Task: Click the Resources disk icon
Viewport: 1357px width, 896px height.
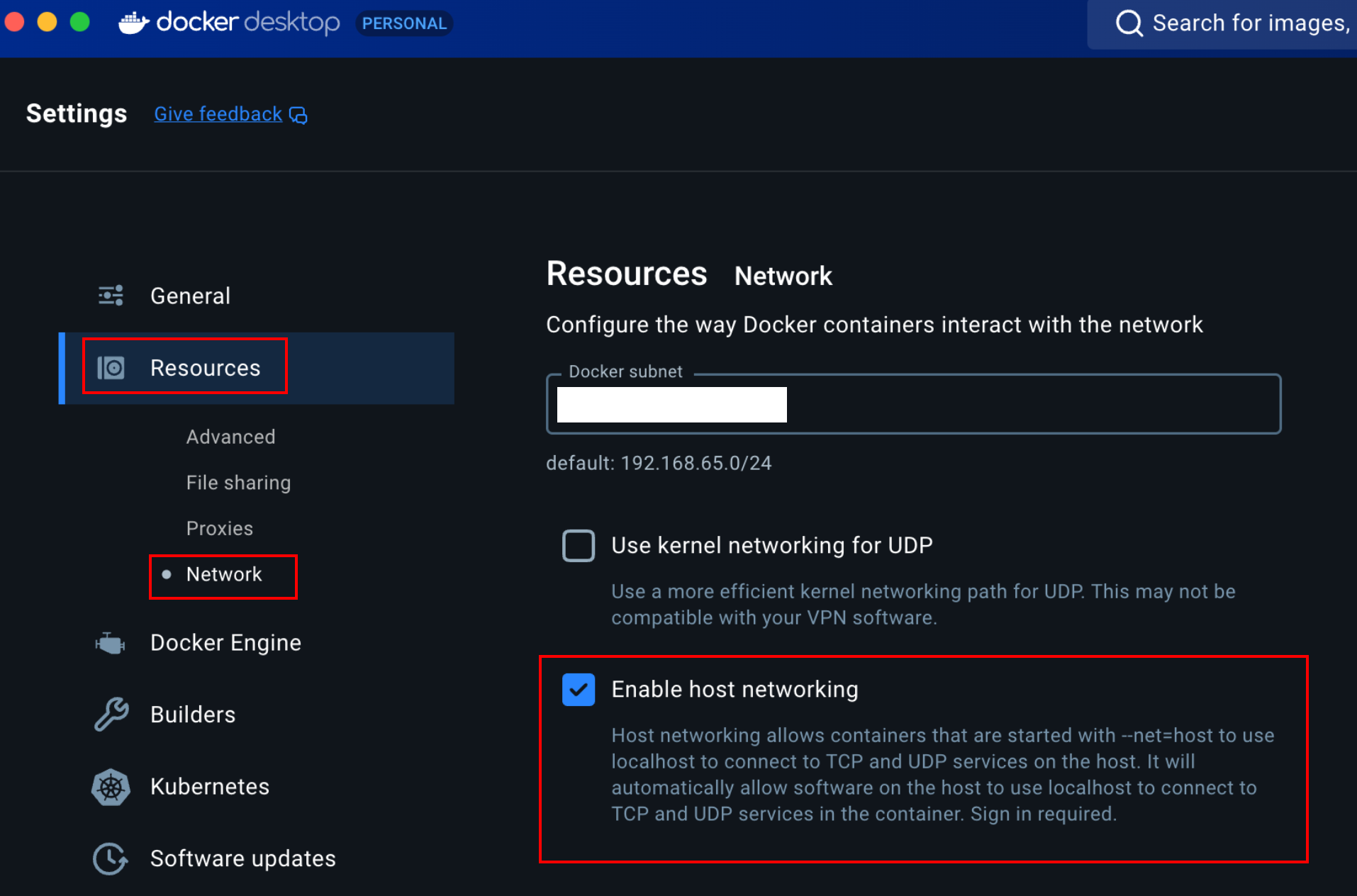Action: [111, 368]
